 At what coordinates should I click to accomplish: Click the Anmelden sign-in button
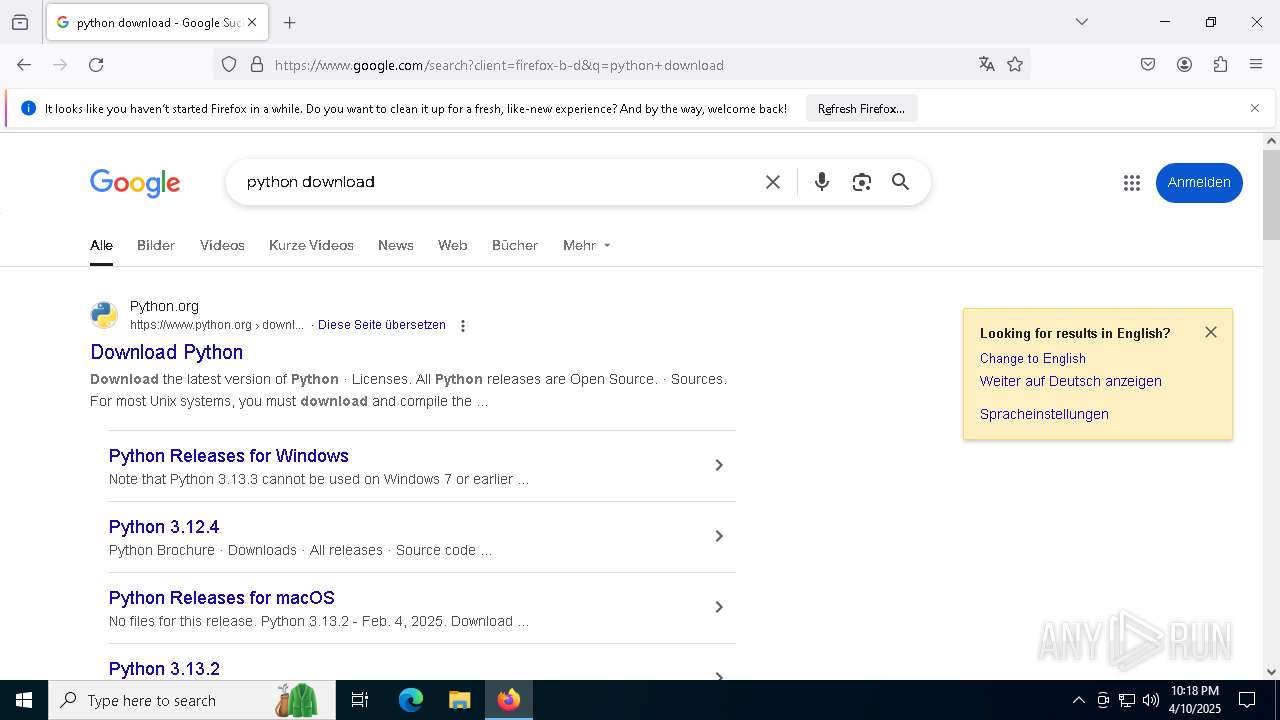pos(1199,183)
